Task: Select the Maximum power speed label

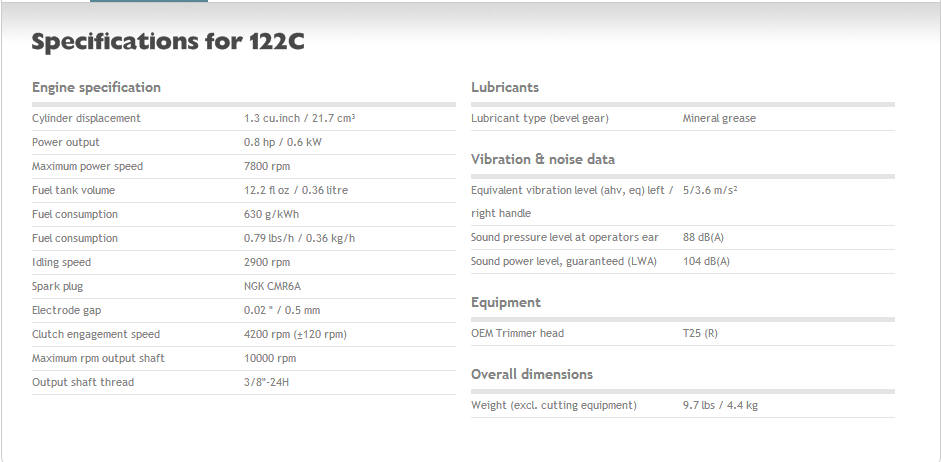Action: click(x=87, y=166)
